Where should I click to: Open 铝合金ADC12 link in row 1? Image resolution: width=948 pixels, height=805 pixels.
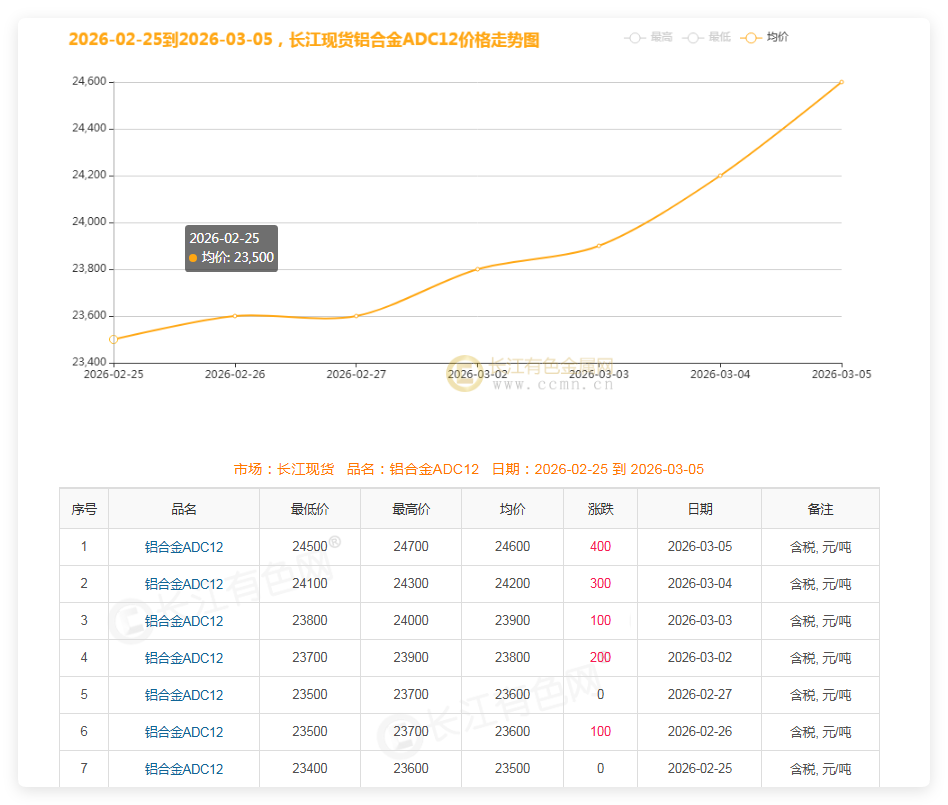pyautogui.click(x=184, y=547)
